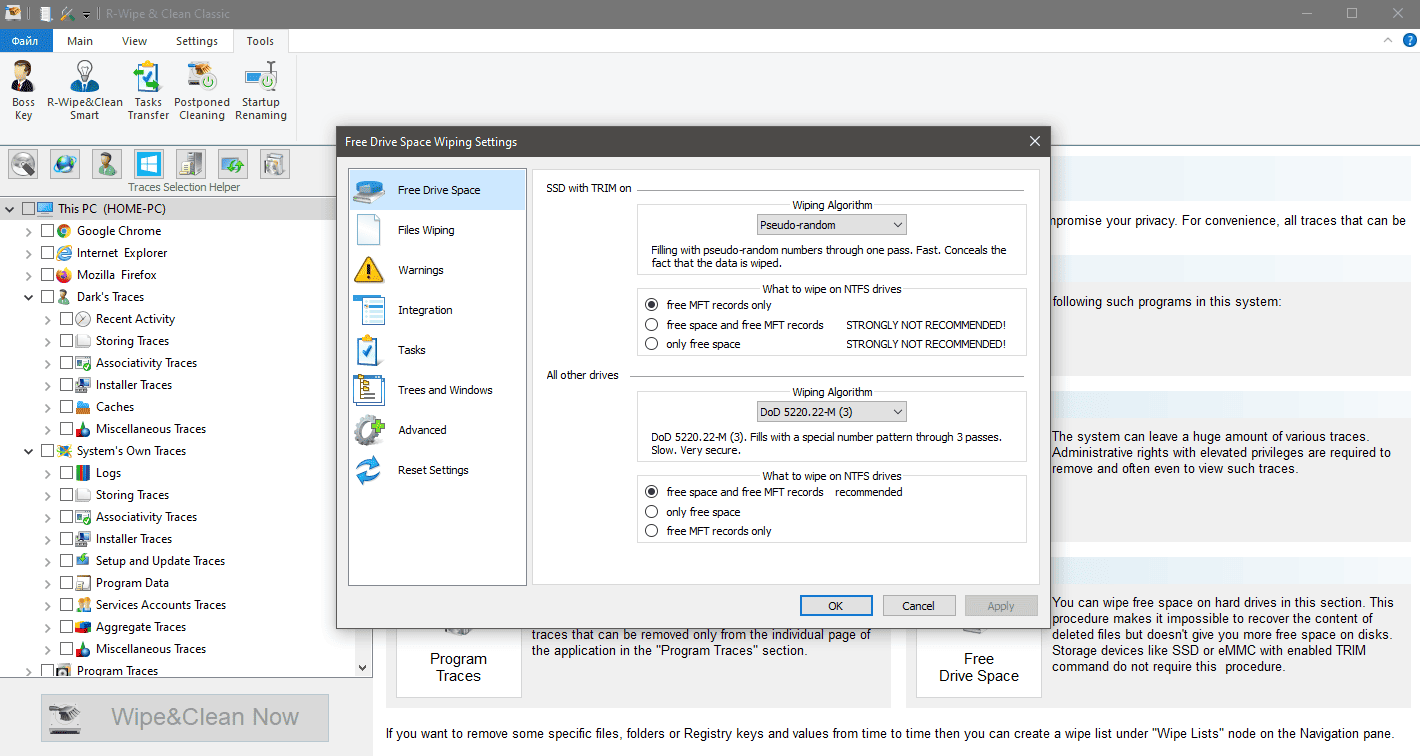Viewport: 1420px width, 756px height.
Task: Open Program Traces tile in main window
Action: (x=459, y=662)
